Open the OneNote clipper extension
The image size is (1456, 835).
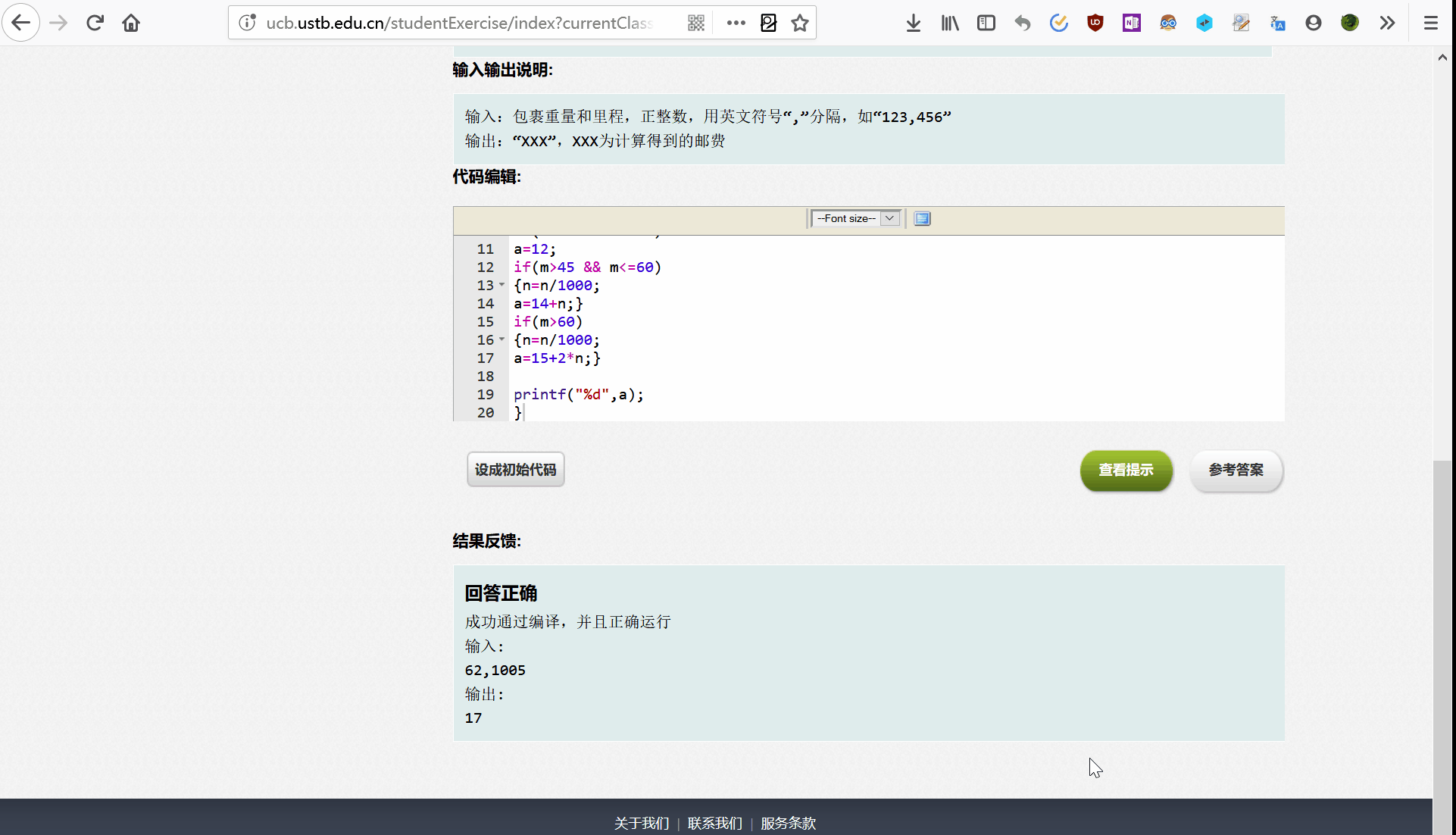click(1131, 23)
